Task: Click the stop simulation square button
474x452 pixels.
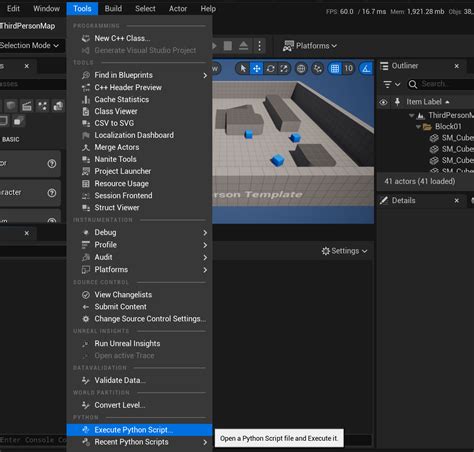Action: 228,46
